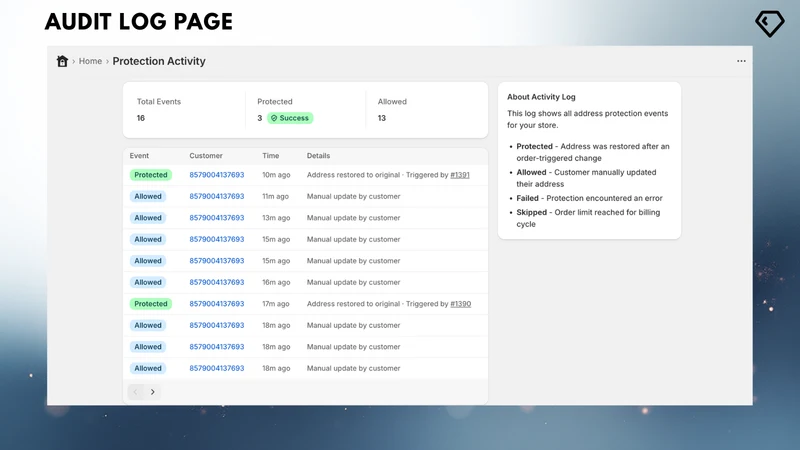Click the Event column header

tap(139, 156)
